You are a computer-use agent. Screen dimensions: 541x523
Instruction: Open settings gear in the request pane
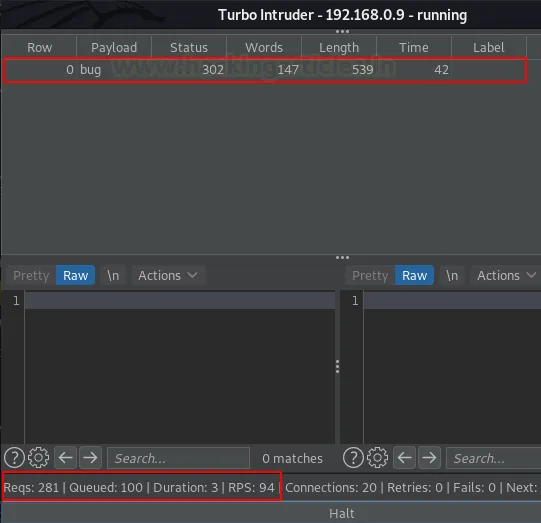(x=38, y=458)
